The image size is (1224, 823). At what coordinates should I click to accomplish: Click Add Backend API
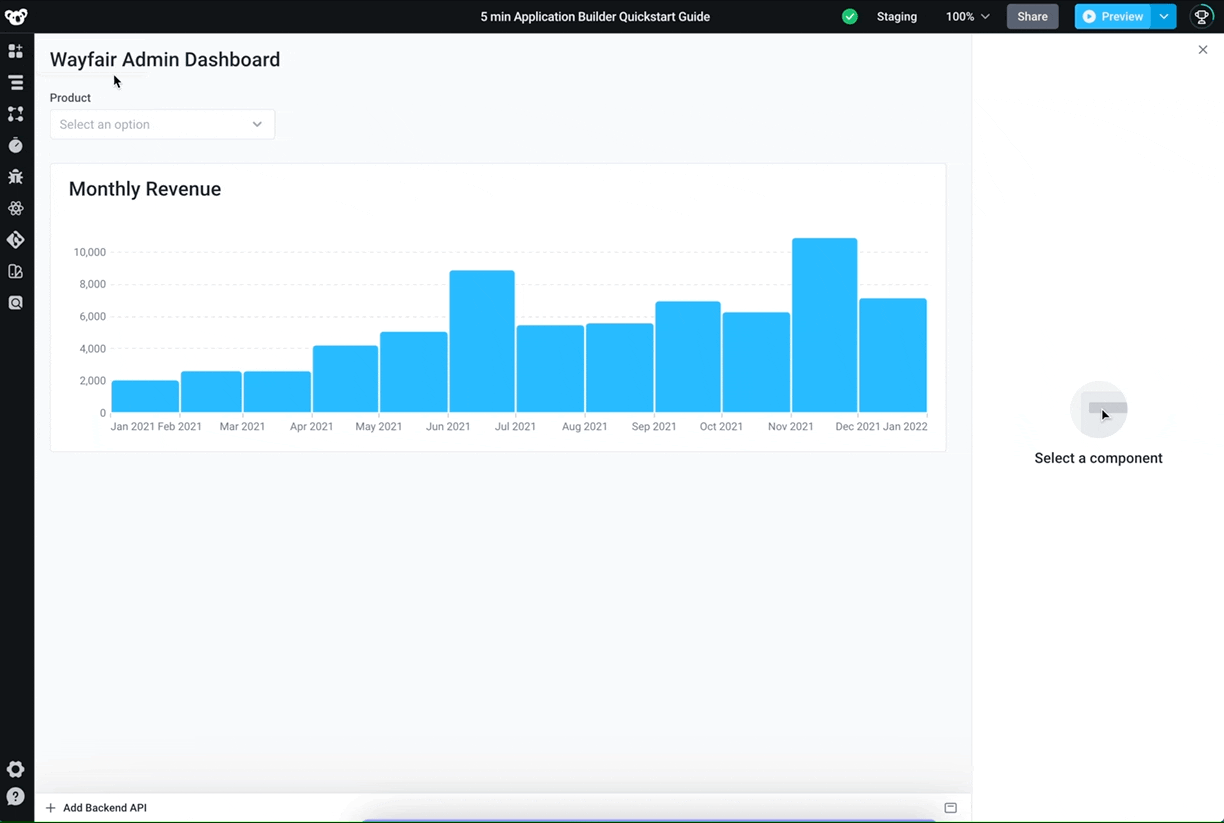pyautogui.click(x=97, y=808)
